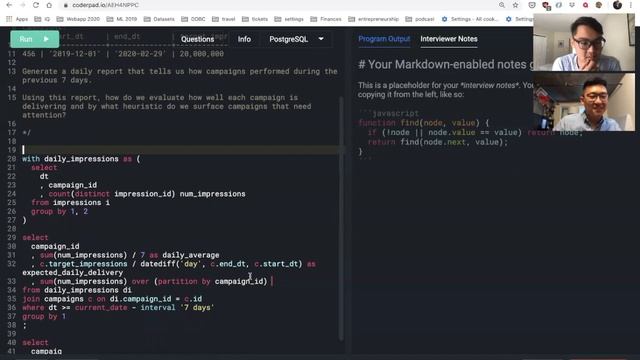Screen dimensions: 640x360
Task: Click 'join campaigns' on line 35
Action: point(53,299)
